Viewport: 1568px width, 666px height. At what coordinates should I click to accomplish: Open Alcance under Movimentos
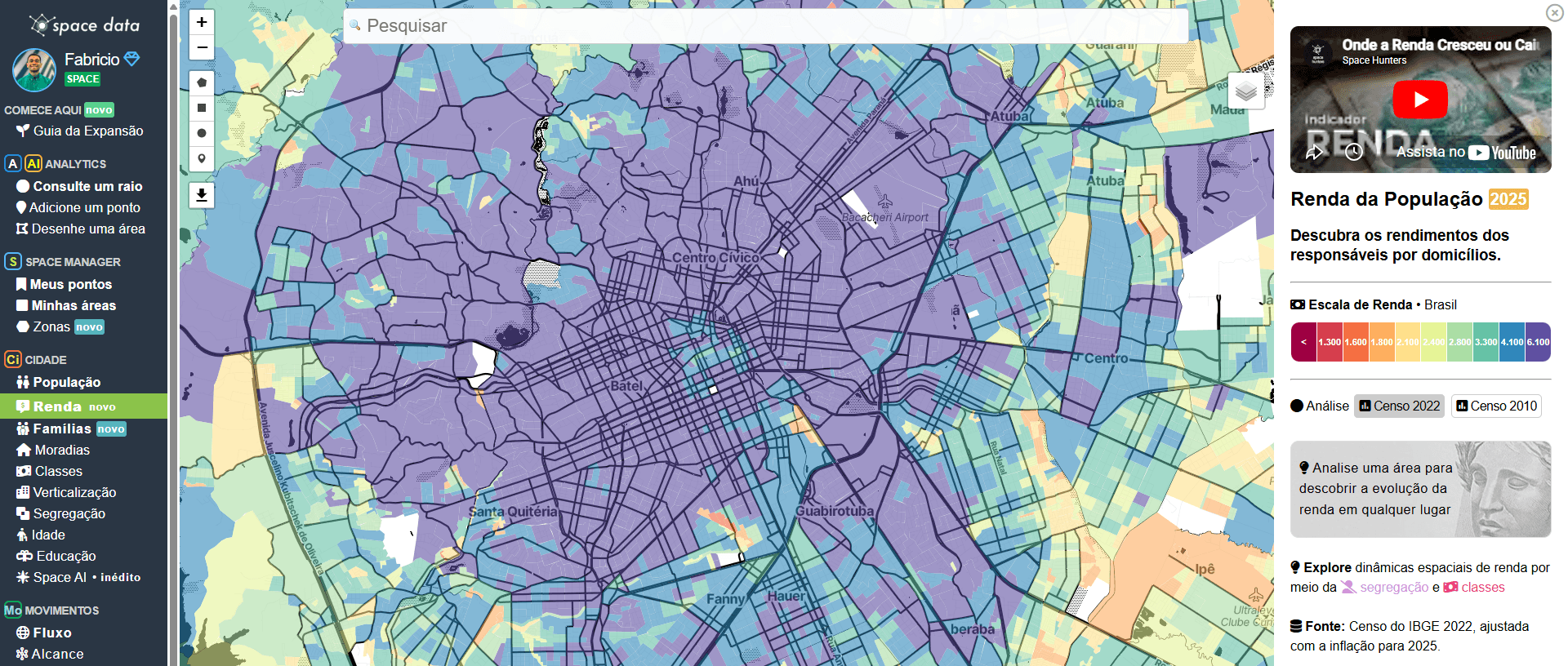pos(49,654)
